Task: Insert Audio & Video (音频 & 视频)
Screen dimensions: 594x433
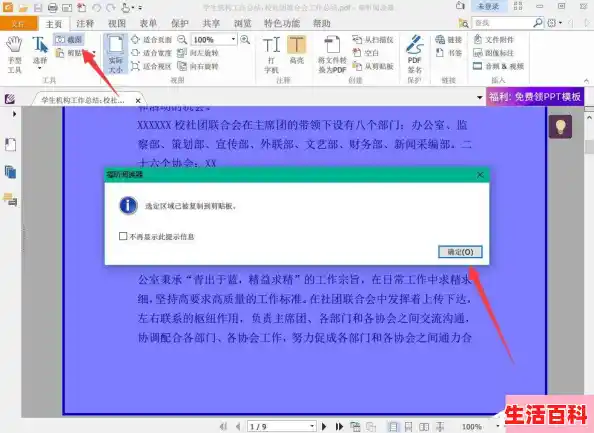Action: pyautogui.click(x=499, y=66)
